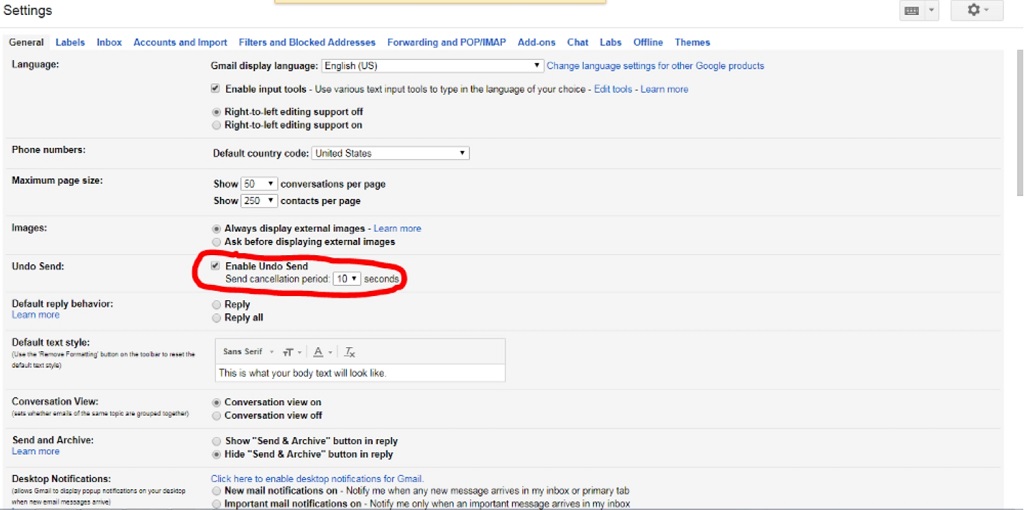This screenshot has width=1024, height=510.
Task: Open the settings gear menu
Action: coord(977,10)
